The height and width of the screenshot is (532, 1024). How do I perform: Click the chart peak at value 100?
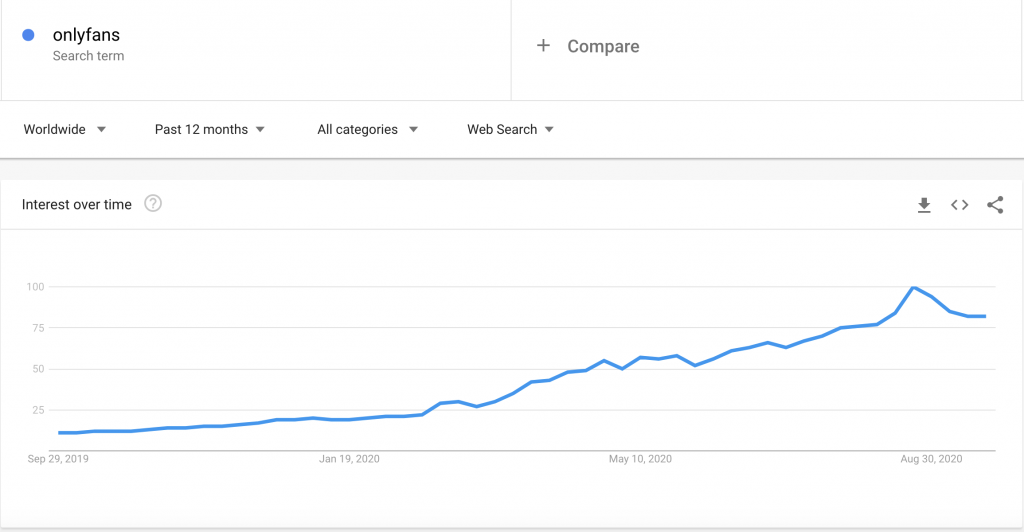pyautogui.click(x=913, y=287)
